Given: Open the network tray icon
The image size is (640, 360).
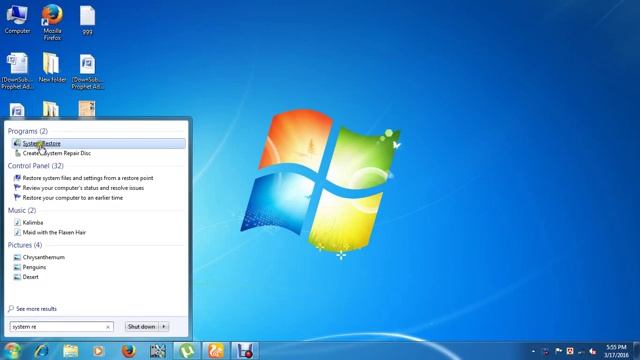Looking at the screenshot, I should click(x=581, y=351).
